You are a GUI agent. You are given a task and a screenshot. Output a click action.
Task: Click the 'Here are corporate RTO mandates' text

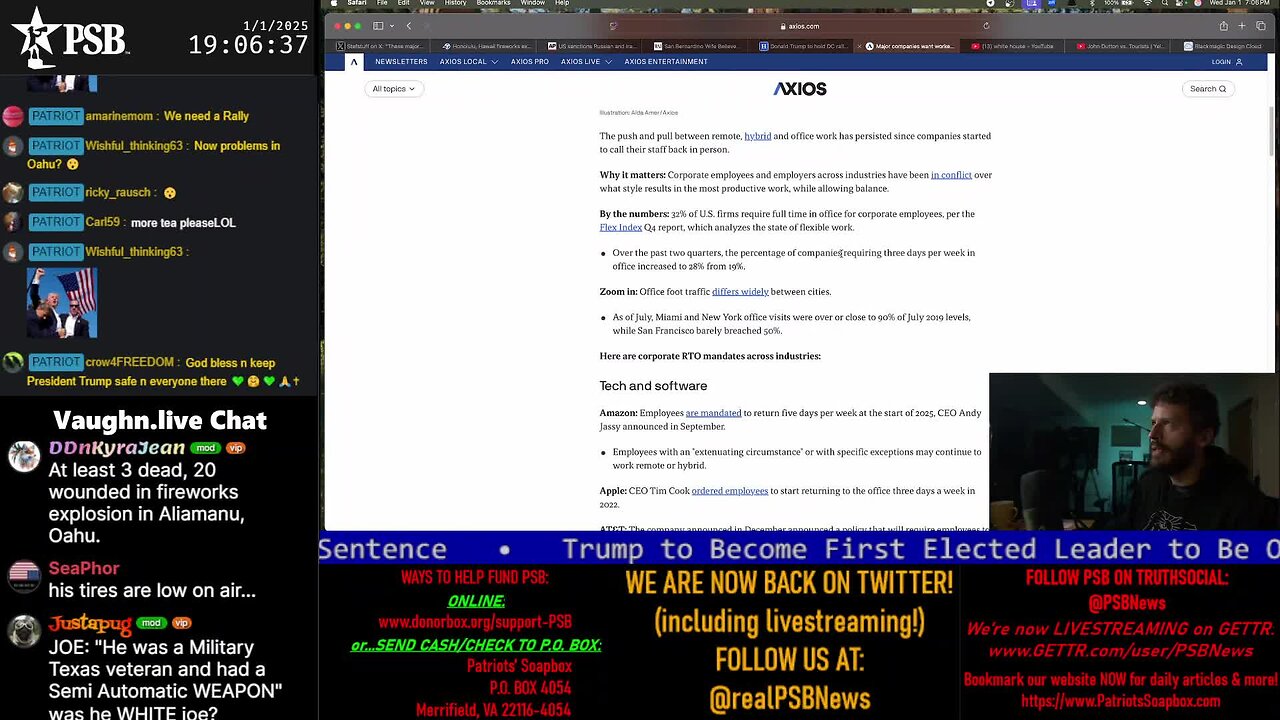pyautogui.click(x=710, y=356)
